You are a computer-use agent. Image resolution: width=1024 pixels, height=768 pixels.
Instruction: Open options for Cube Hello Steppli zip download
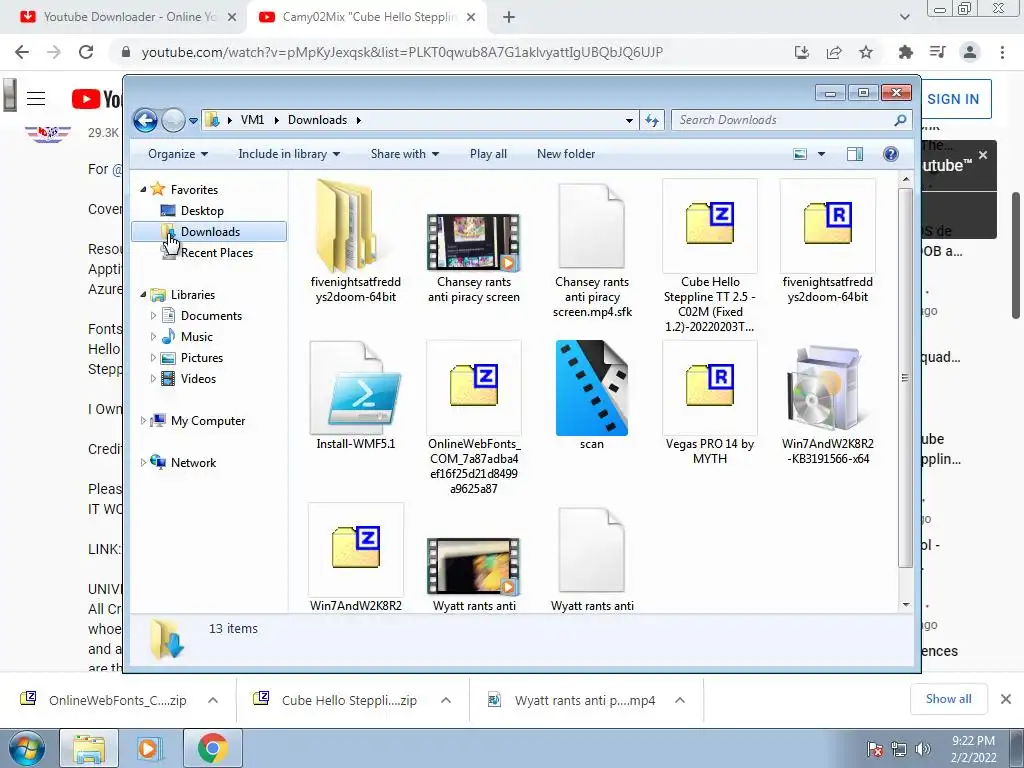[x=446, y=700]
